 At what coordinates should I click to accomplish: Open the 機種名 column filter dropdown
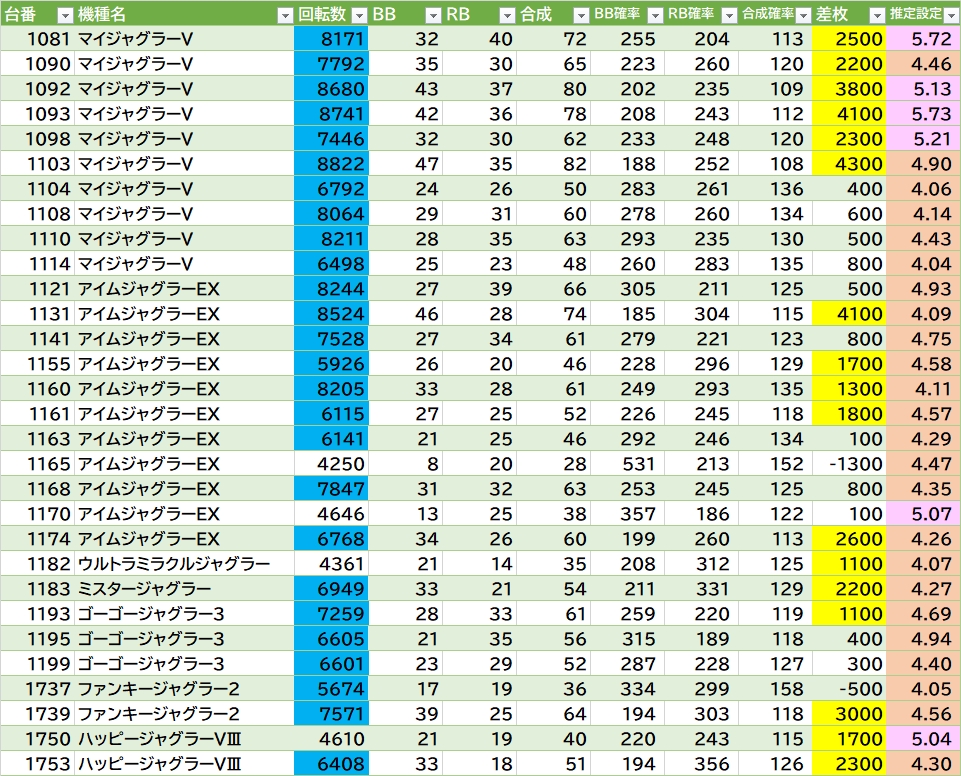285,15
